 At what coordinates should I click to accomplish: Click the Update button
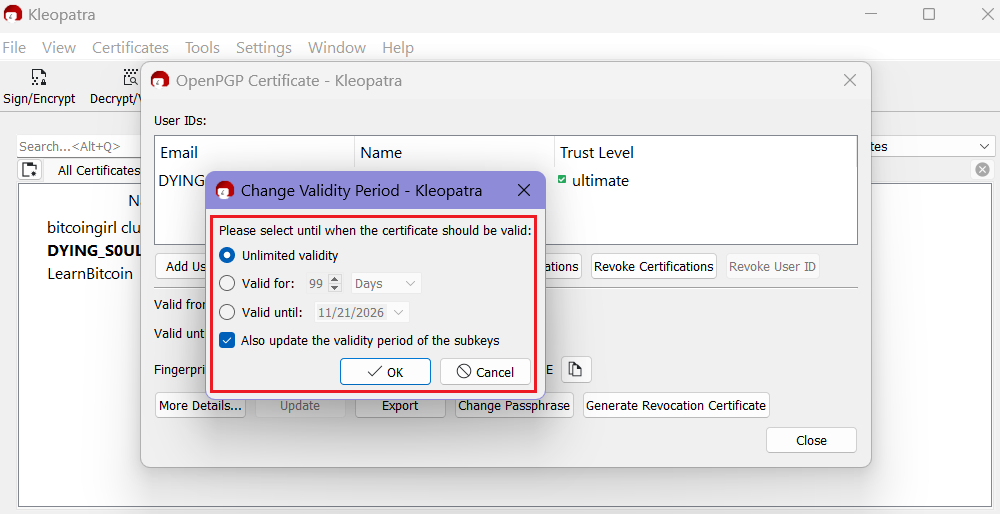(x=300, y=406)
